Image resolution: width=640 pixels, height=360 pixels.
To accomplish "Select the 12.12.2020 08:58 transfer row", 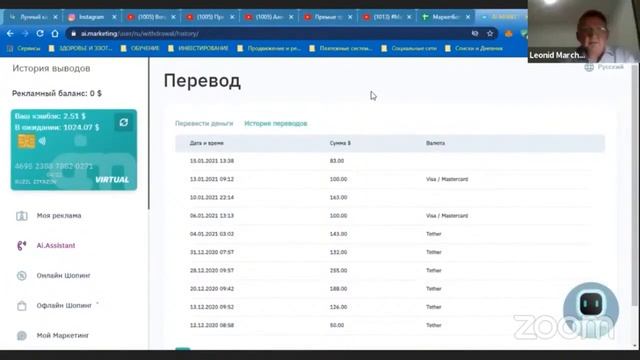I will point(390,325).
